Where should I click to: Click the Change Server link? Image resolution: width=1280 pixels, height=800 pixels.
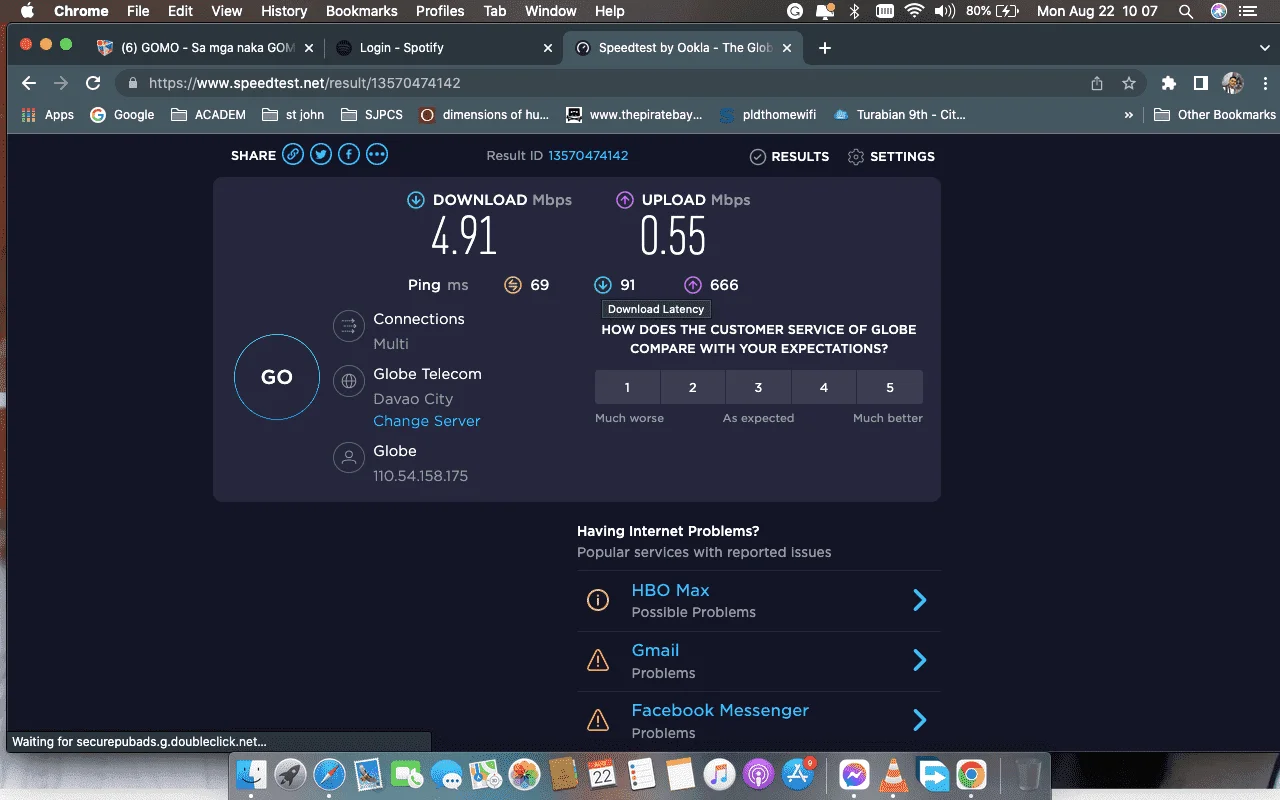[427, 421]
